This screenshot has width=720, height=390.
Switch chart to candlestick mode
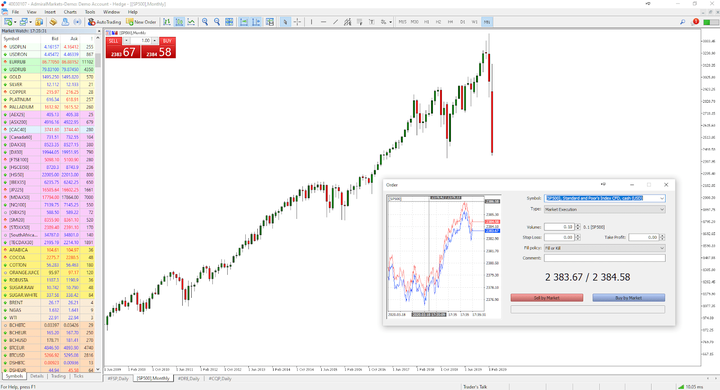tap(179, 22)
